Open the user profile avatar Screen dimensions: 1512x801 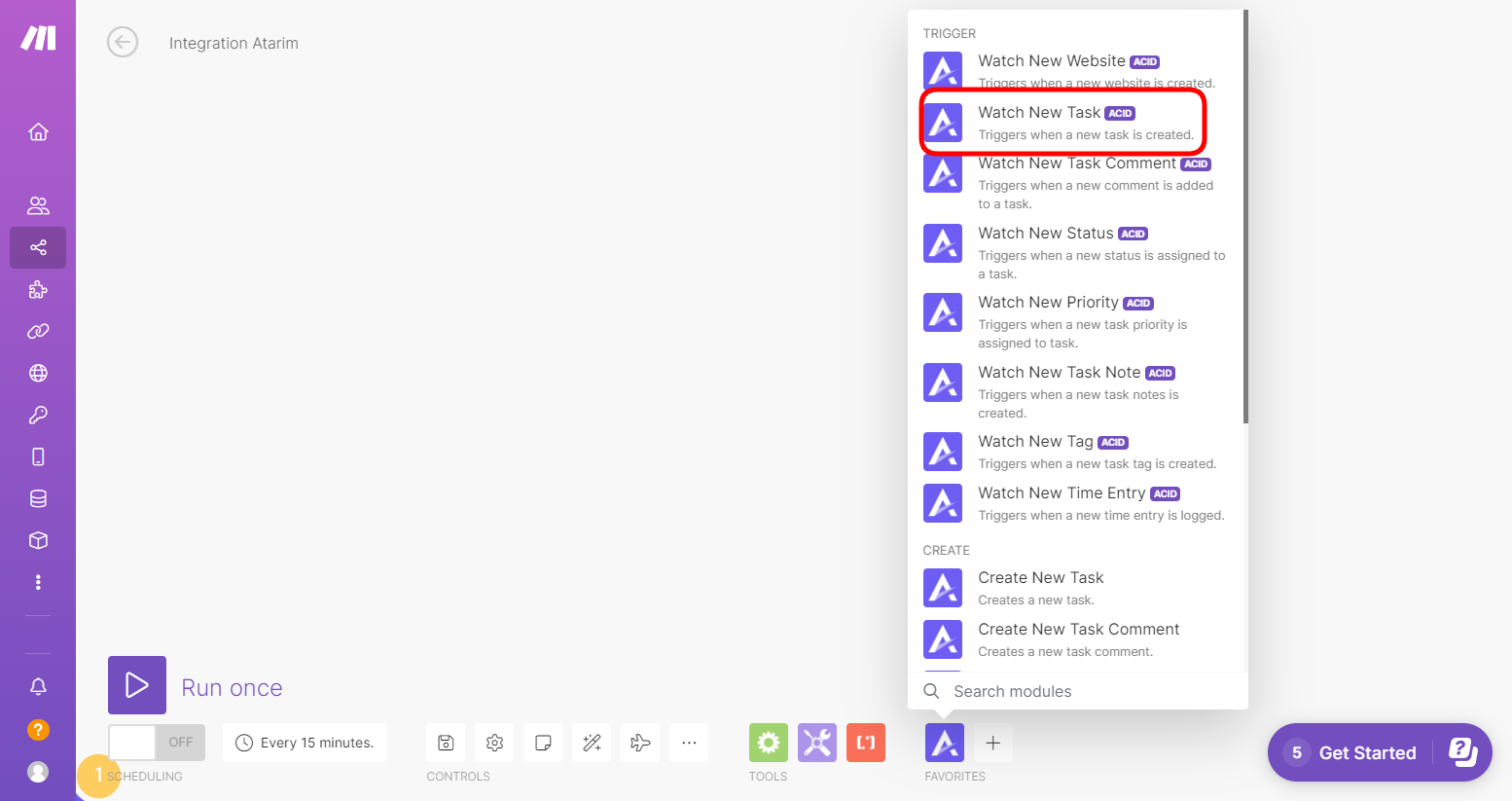[x=38, y=772]
